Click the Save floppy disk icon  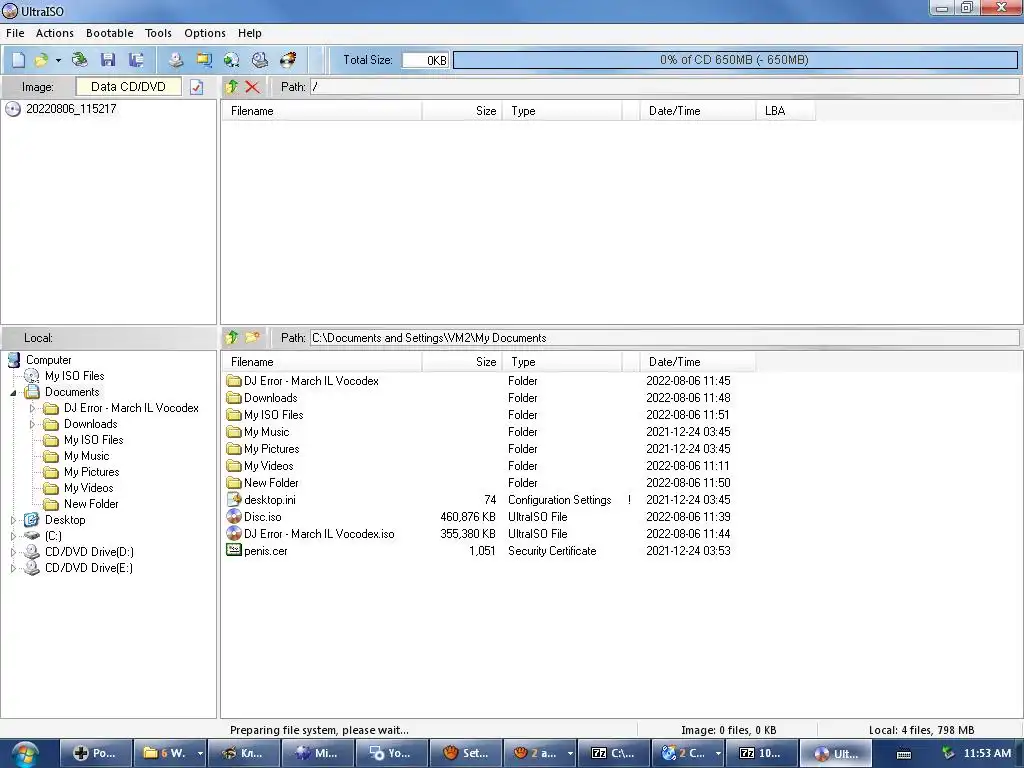click(x=108, y=60)
